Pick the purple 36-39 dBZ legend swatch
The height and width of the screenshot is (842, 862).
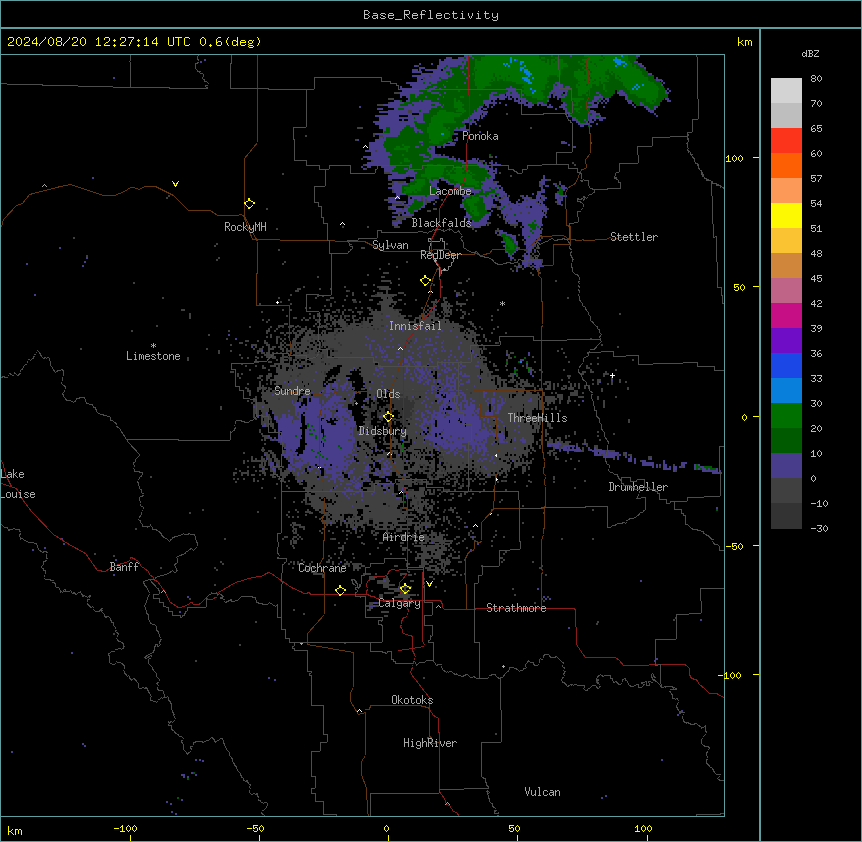(786, 340)
